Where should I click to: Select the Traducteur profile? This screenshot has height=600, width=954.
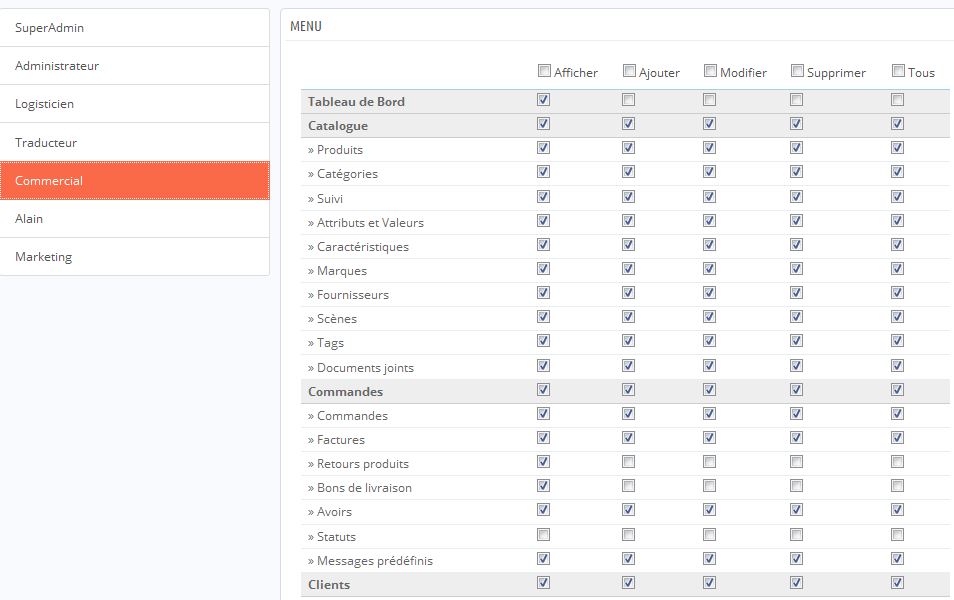click(134, 142)
